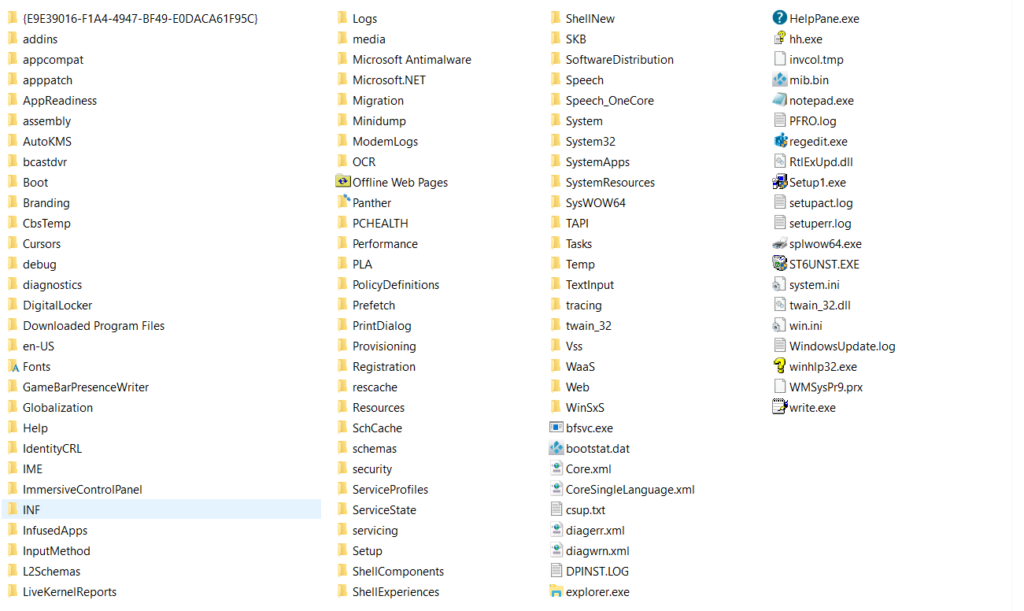Image resolution: width=1024 pixels, height=611 pixels.
Task: Select the bootstat.dat file icon
Action: [x=556, y=448]
